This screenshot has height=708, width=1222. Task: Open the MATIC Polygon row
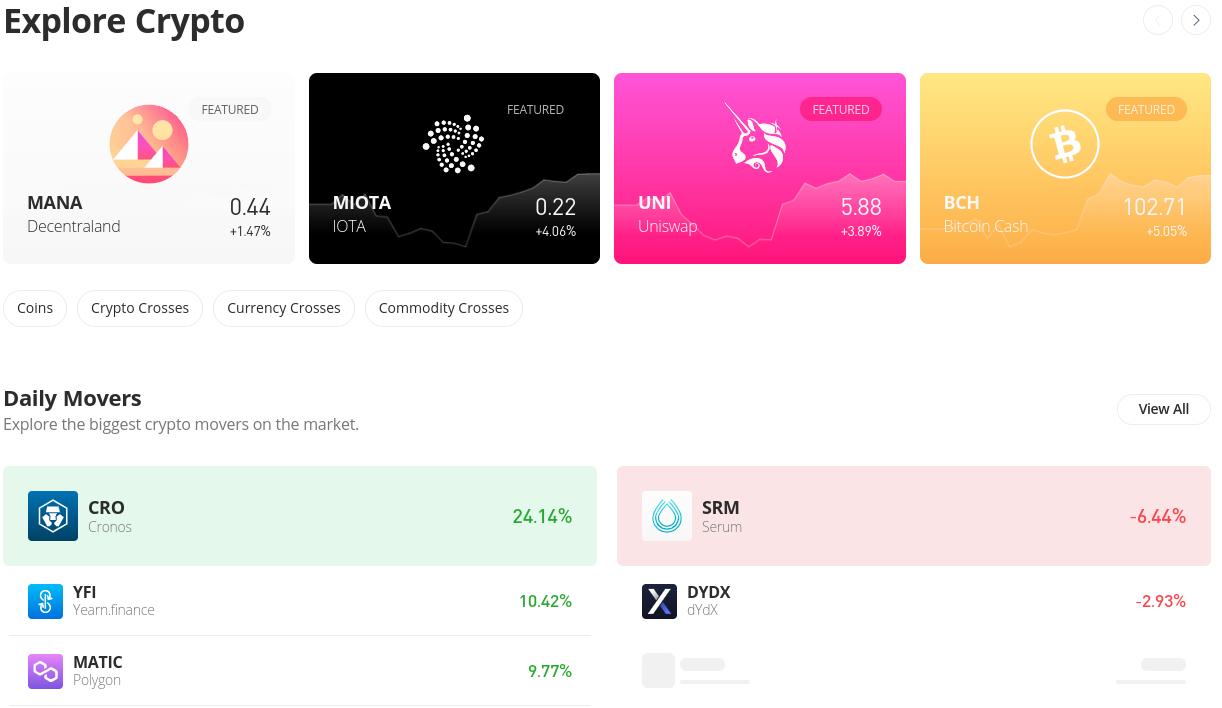[300, 671]
